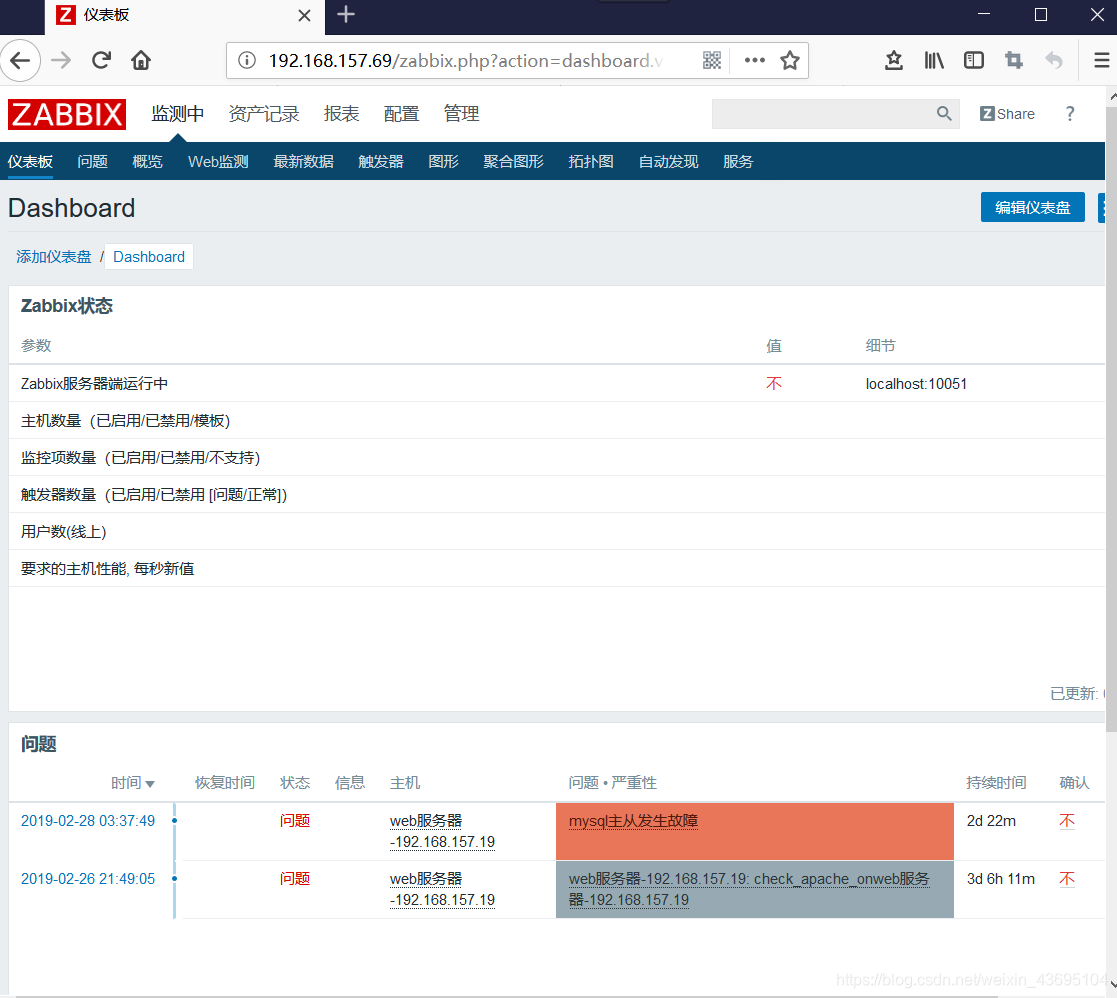
Task: Open the Dashboard breadcrumb link
Action: [x=149, y=257]
